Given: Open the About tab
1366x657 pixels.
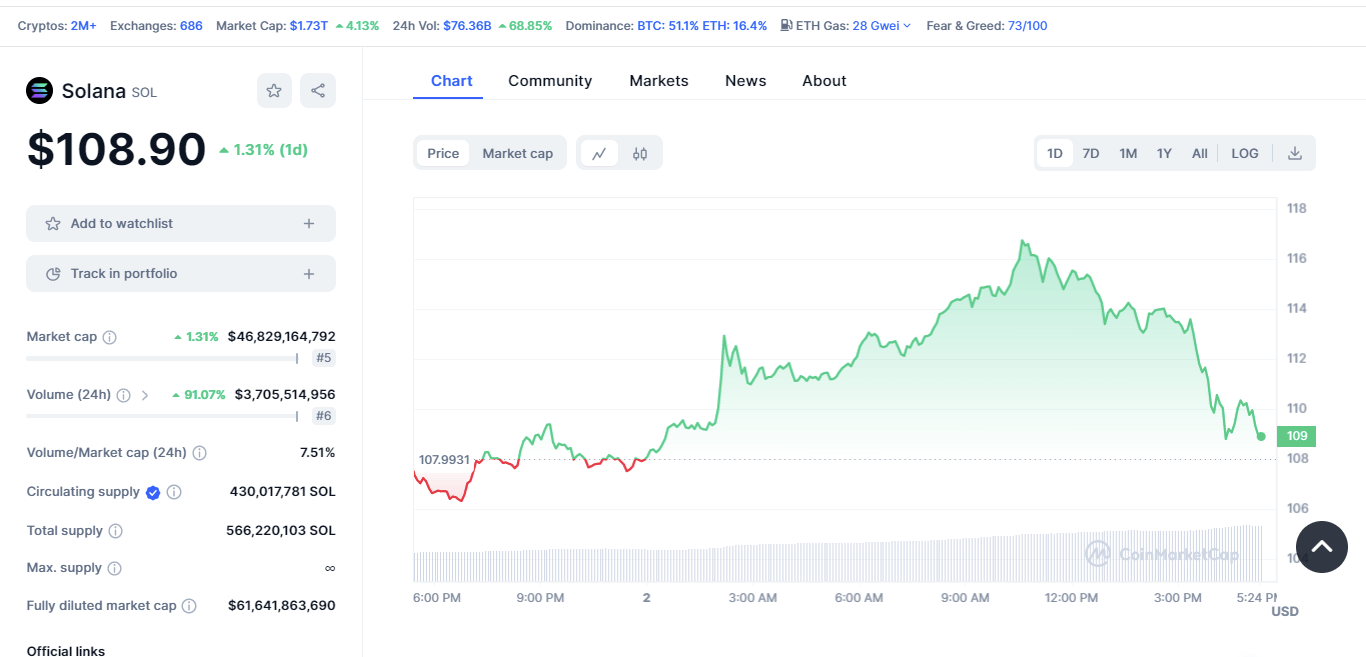Looking at the screenshot, I should click(824, 81).
